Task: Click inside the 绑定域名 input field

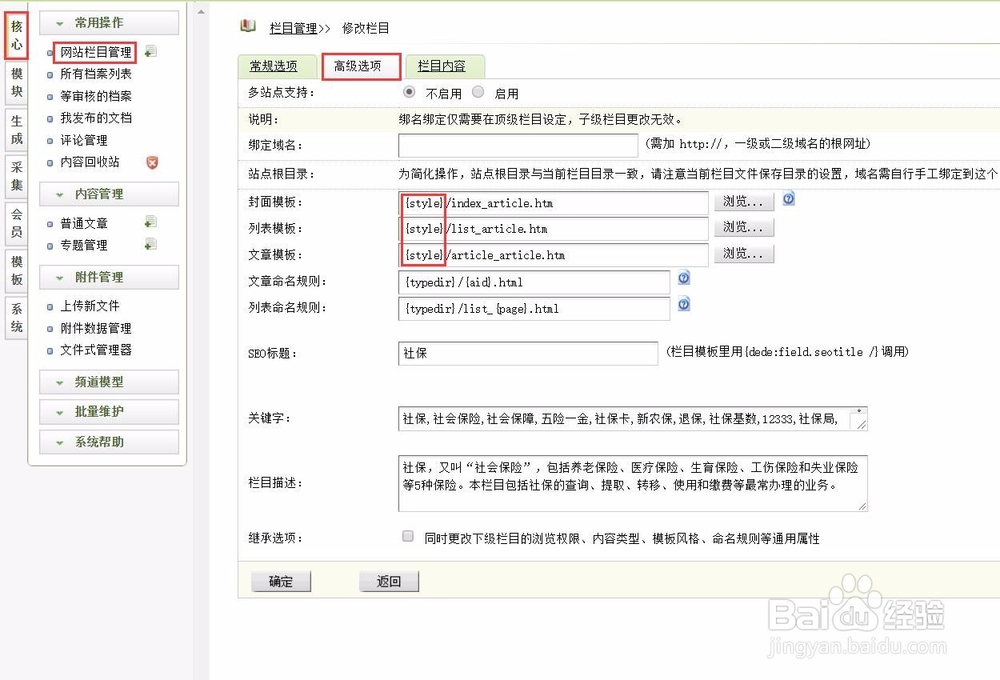Action: pyautogui.click(x=520, y=145)
